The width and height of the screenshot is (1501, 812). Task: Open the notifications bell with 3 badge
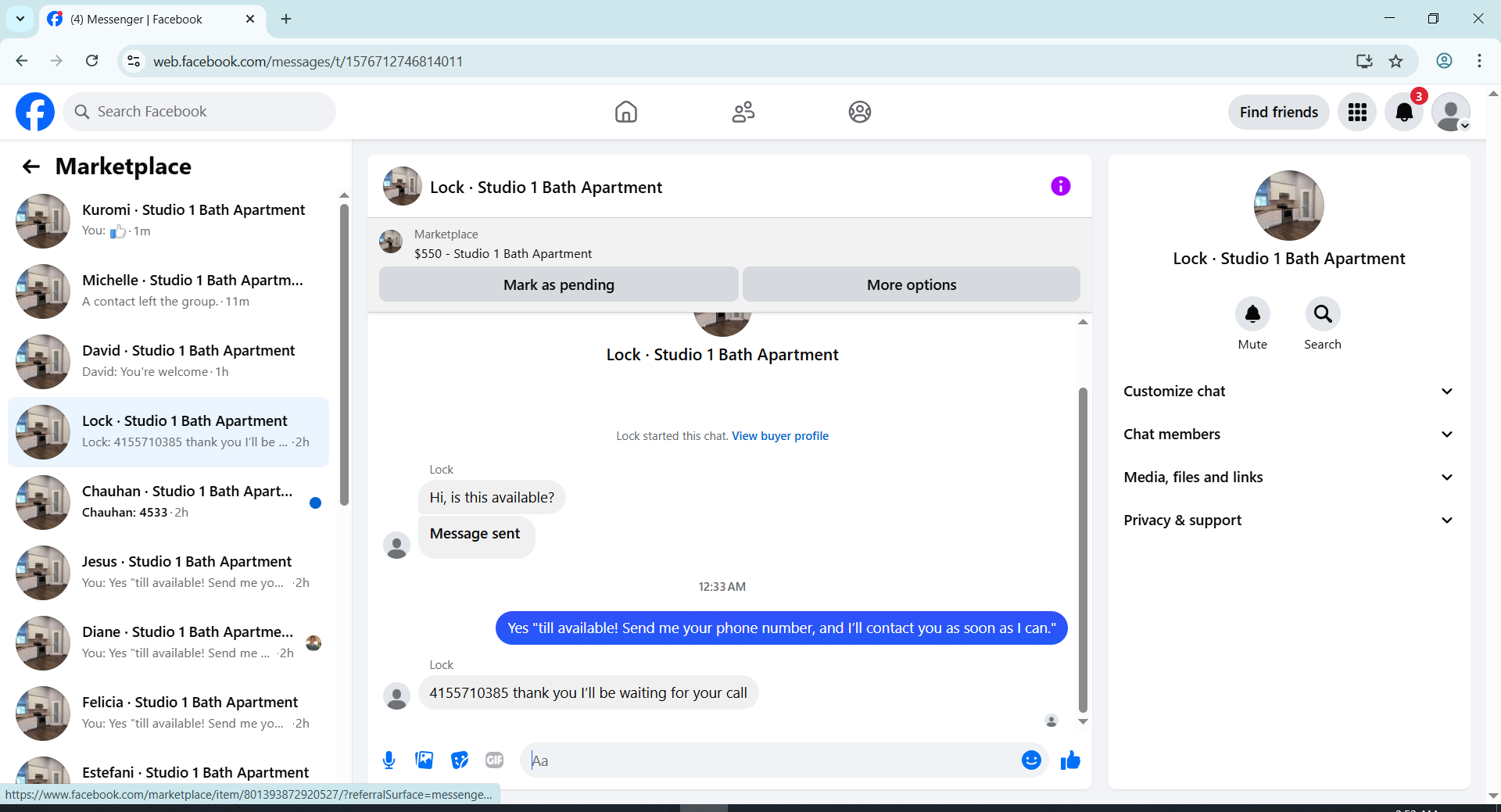click(x=1404, y=112)
